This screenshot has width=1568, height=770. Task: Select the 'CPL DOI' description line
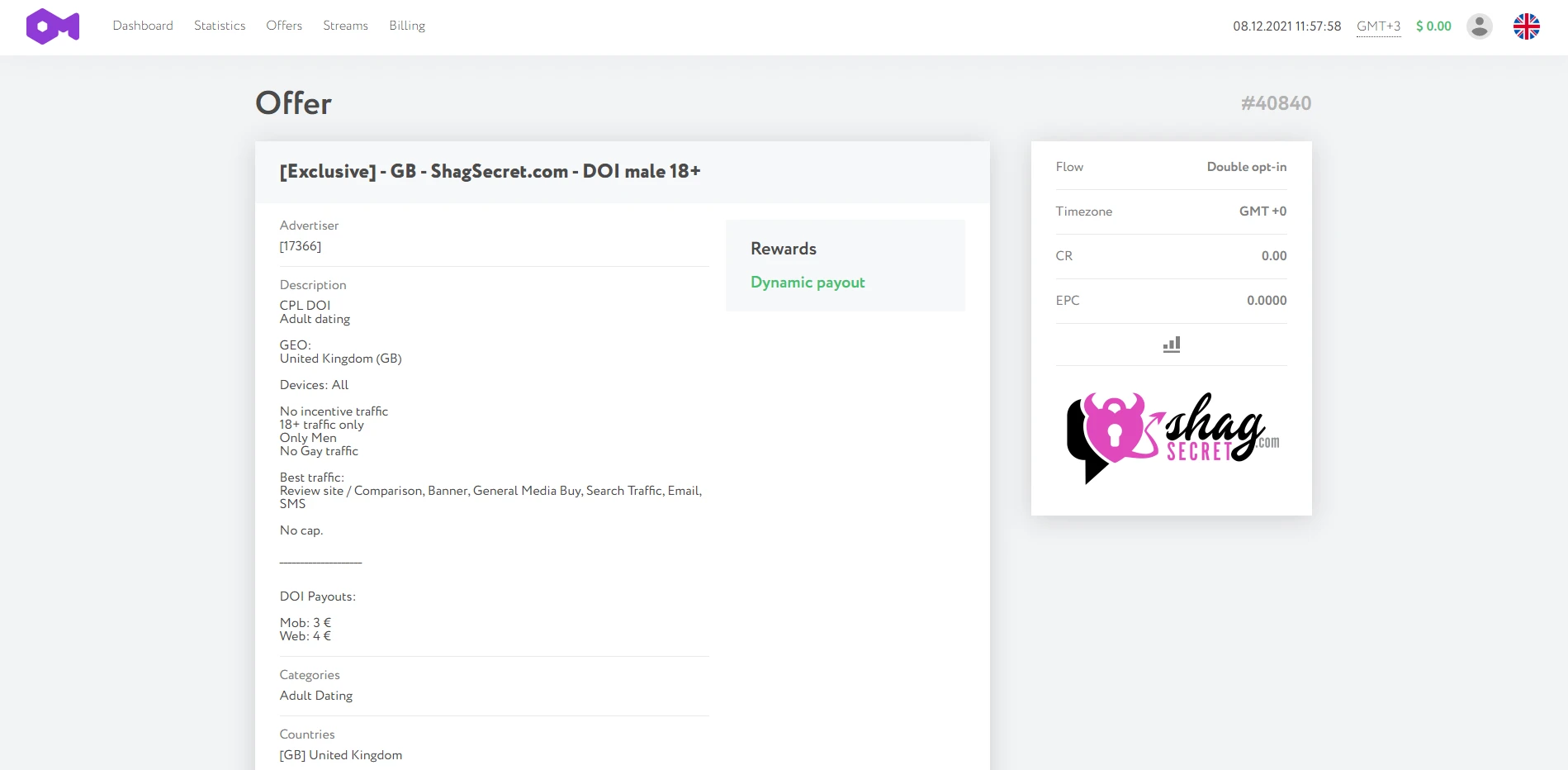coord(305,306)
